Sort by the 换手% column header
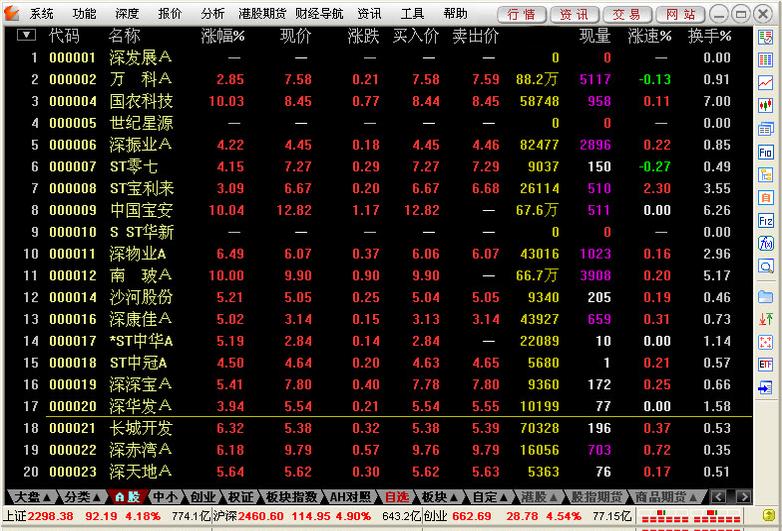 pyautogui.click(x=709, y=36)
